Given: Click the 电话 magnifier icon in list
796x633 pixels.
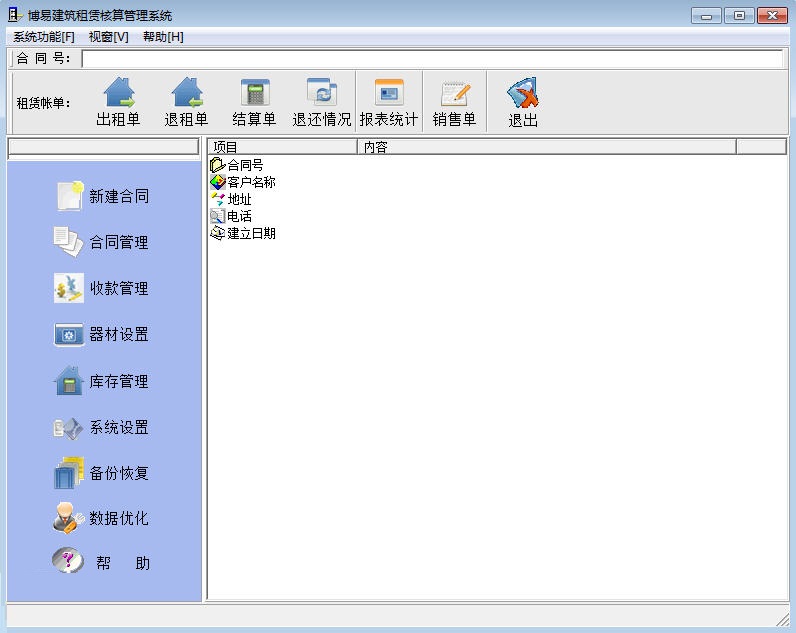Looking at the screenshot, I should [x=217, y=216].
